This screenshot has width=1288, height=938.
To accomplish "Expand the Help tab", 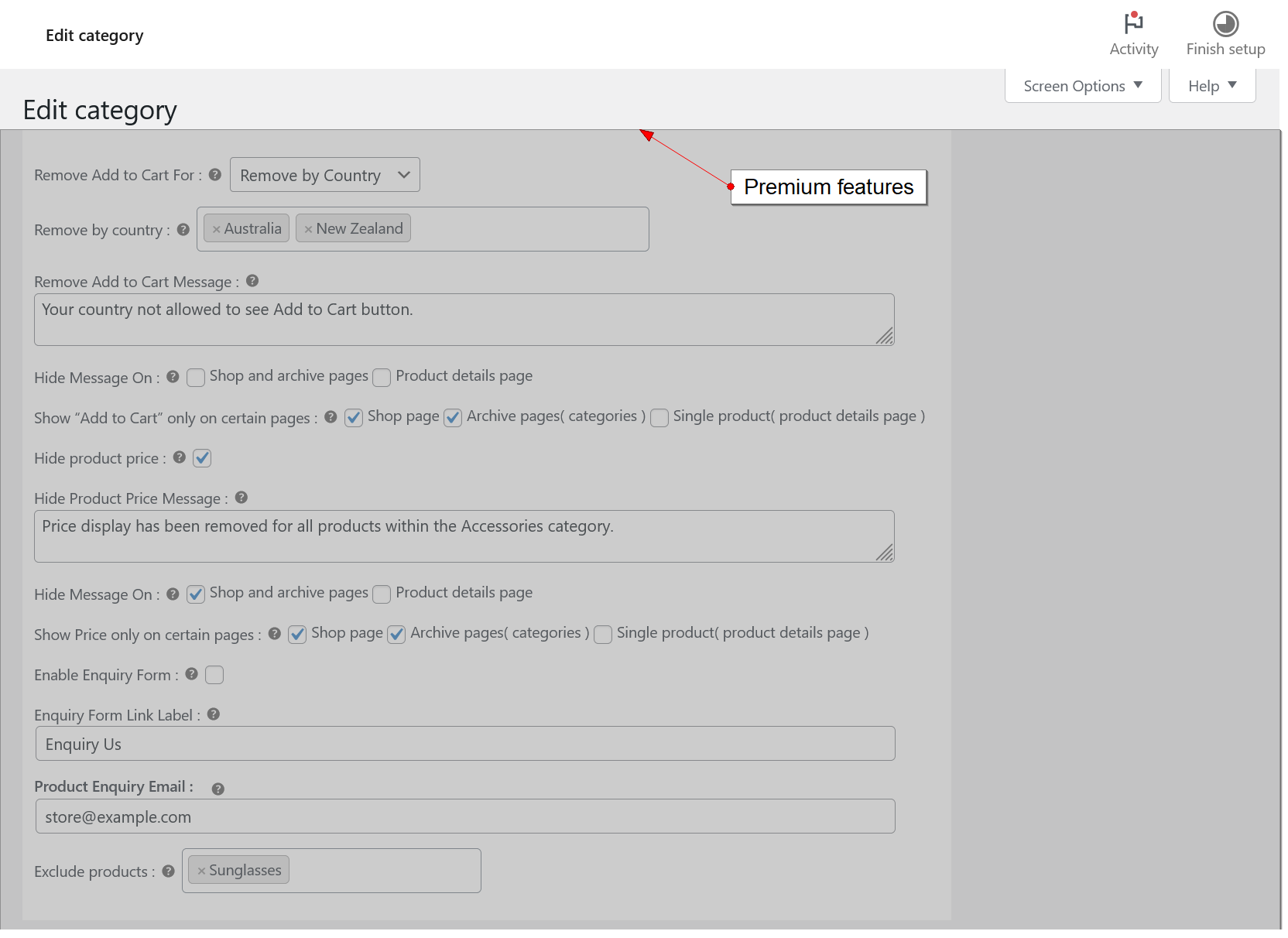I will click(1211, 86).
